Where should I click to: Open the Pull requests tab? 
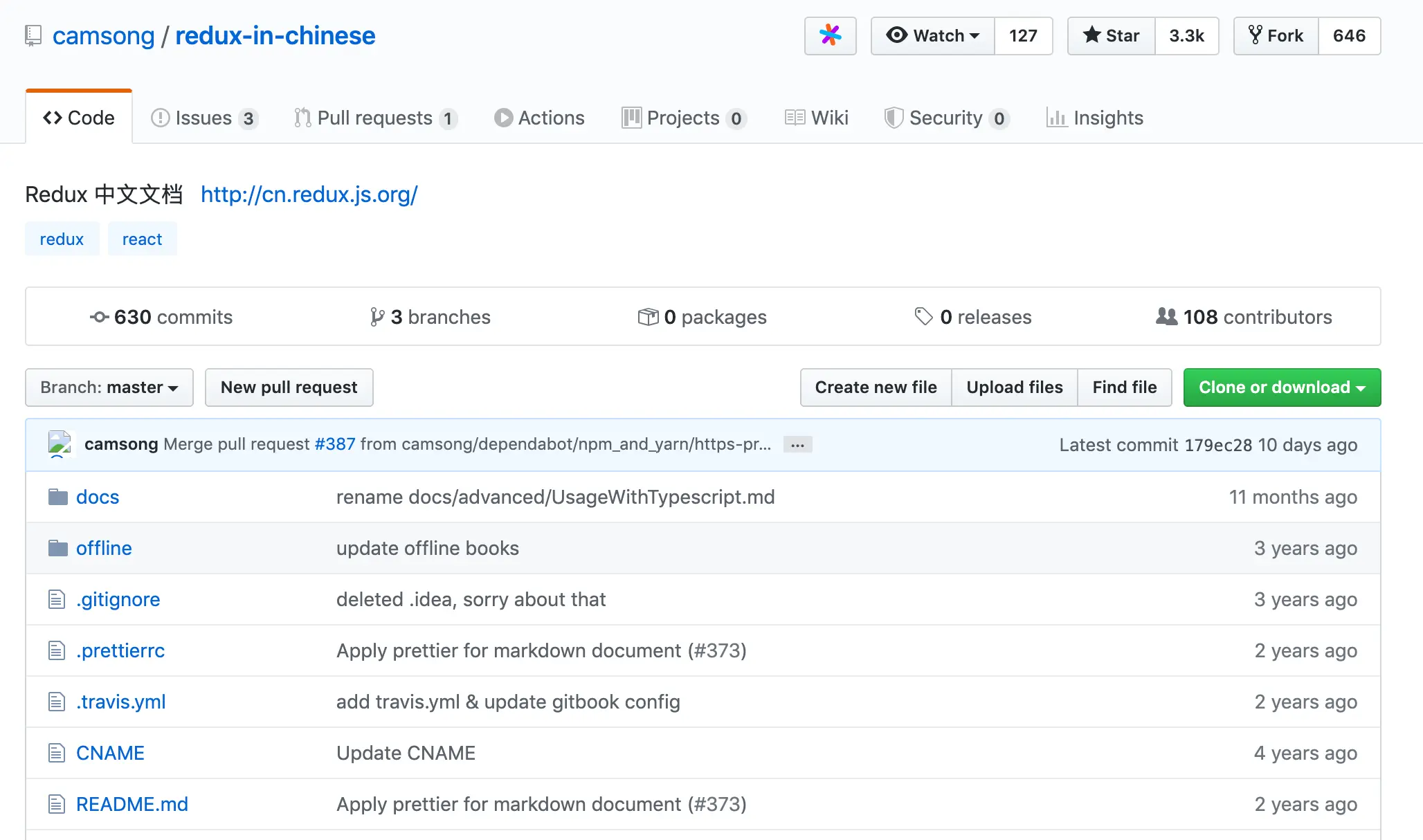click(x=374, y=118)
